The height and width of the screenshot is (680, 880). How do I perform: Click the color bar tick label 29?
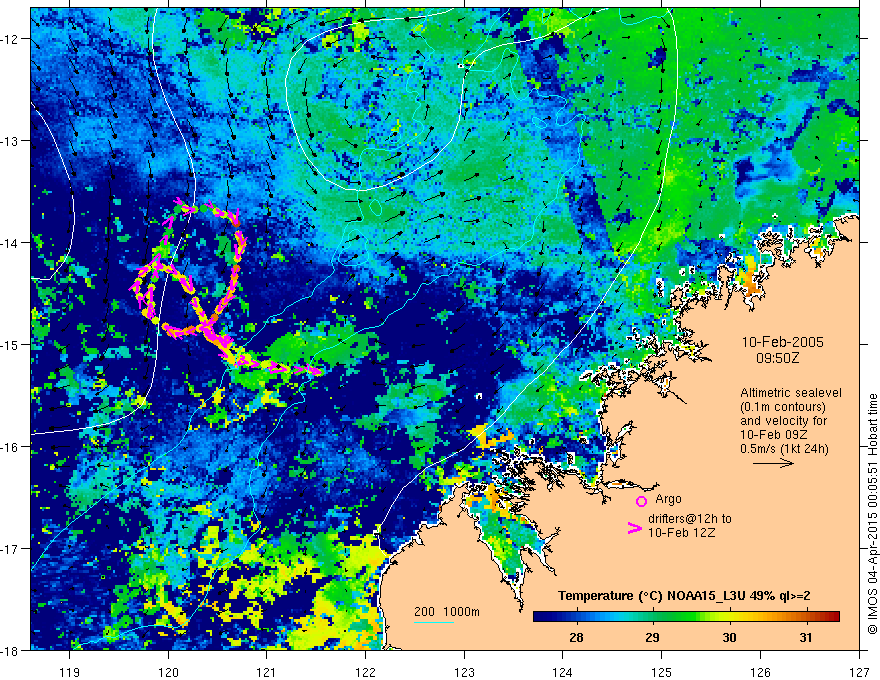point(652,637)
